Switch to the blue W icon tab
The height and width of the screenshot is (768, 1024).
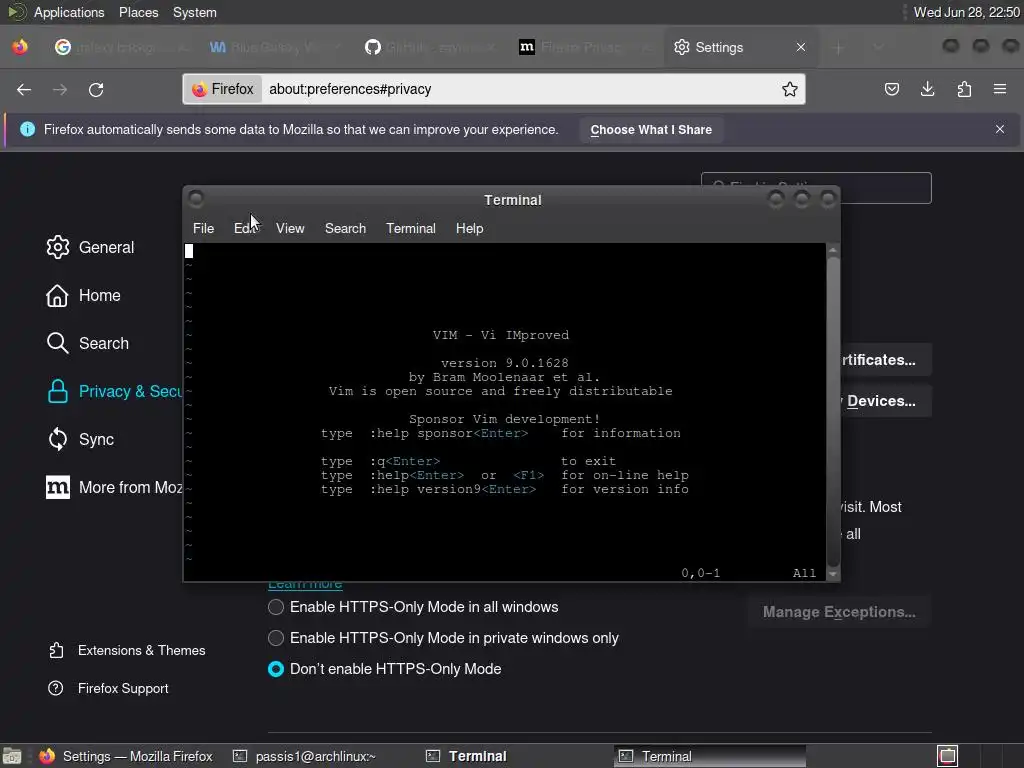277,47
